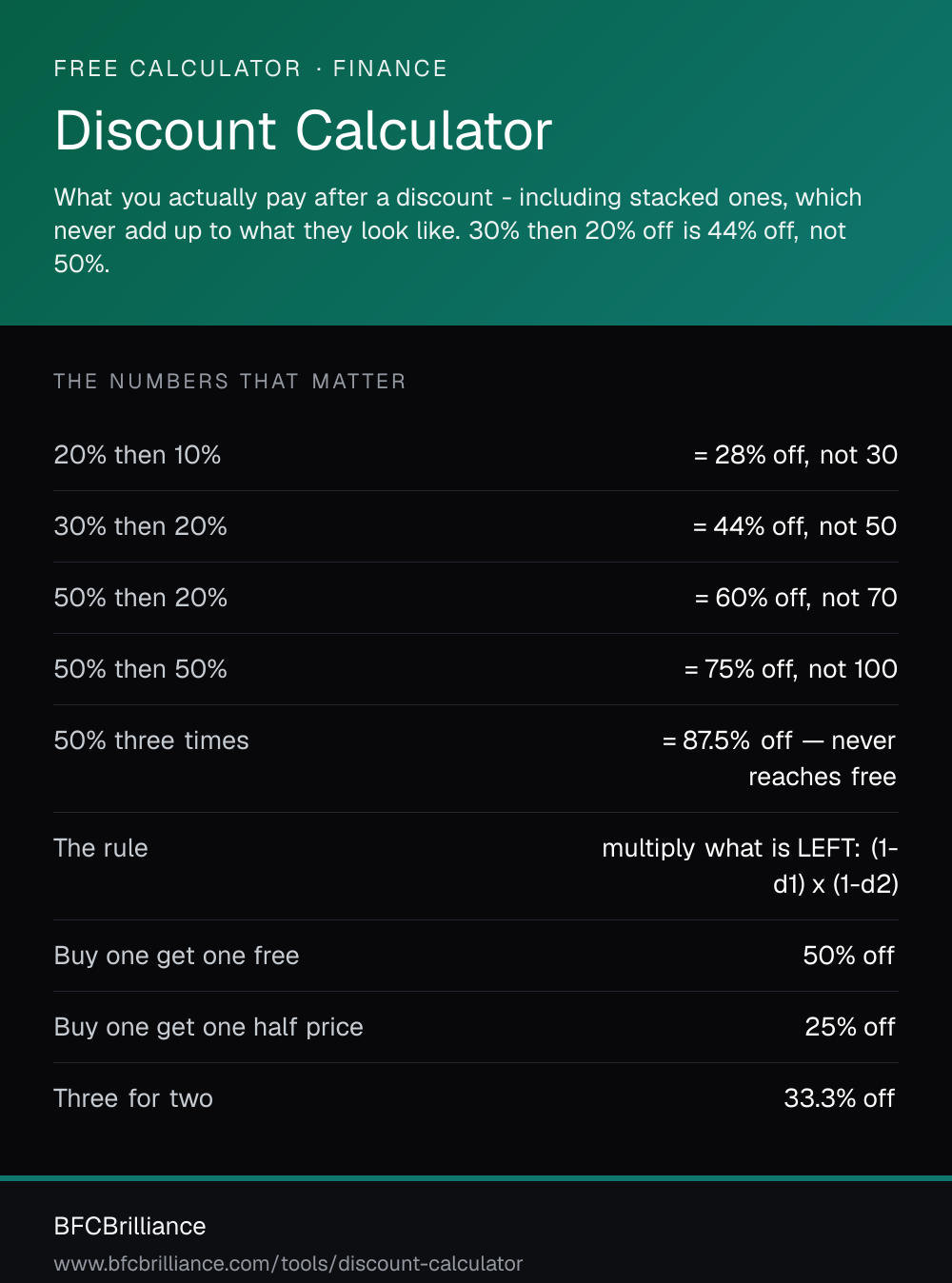Click the '= 44% off, not 50' result
Viewport: 952px width, 1283px height.
(x=795, y=526)
